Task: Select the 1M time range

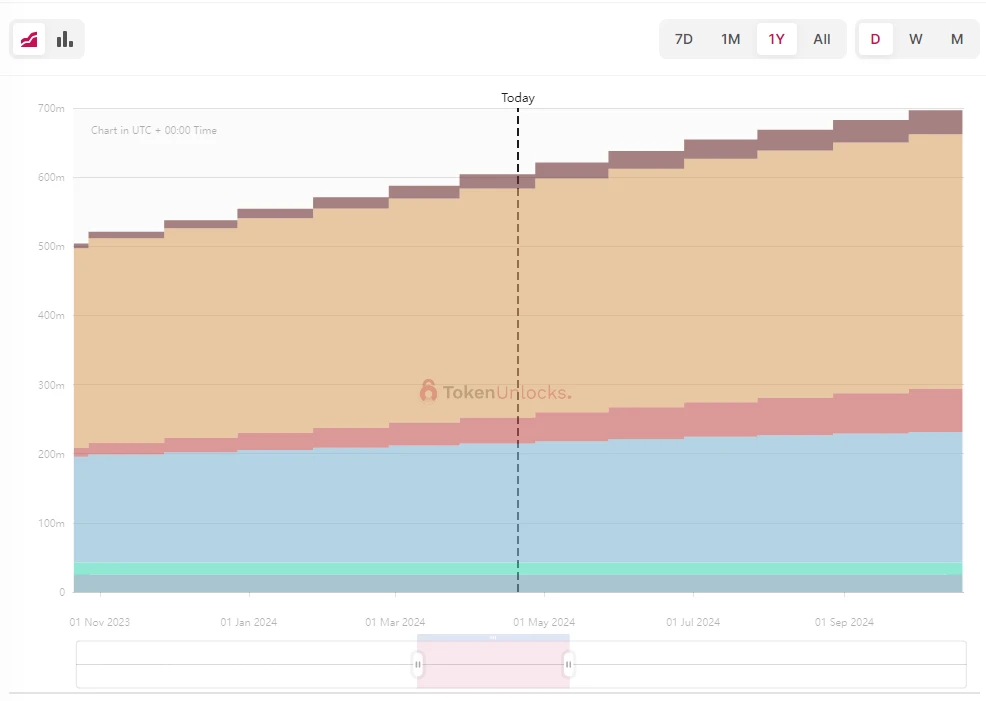Action: pyautogui.click(x=731, y=39)
